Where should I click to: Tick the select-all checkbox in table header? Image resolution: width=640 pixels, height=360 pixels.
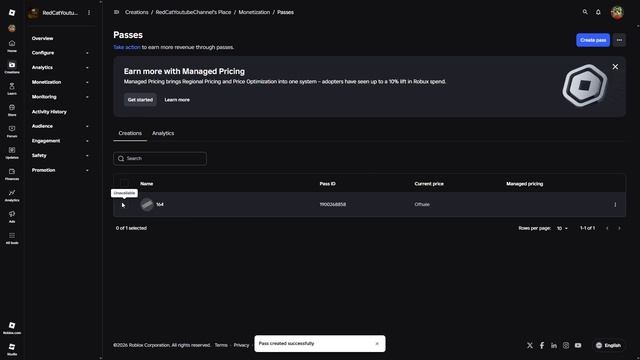click(x=124, y=184)
